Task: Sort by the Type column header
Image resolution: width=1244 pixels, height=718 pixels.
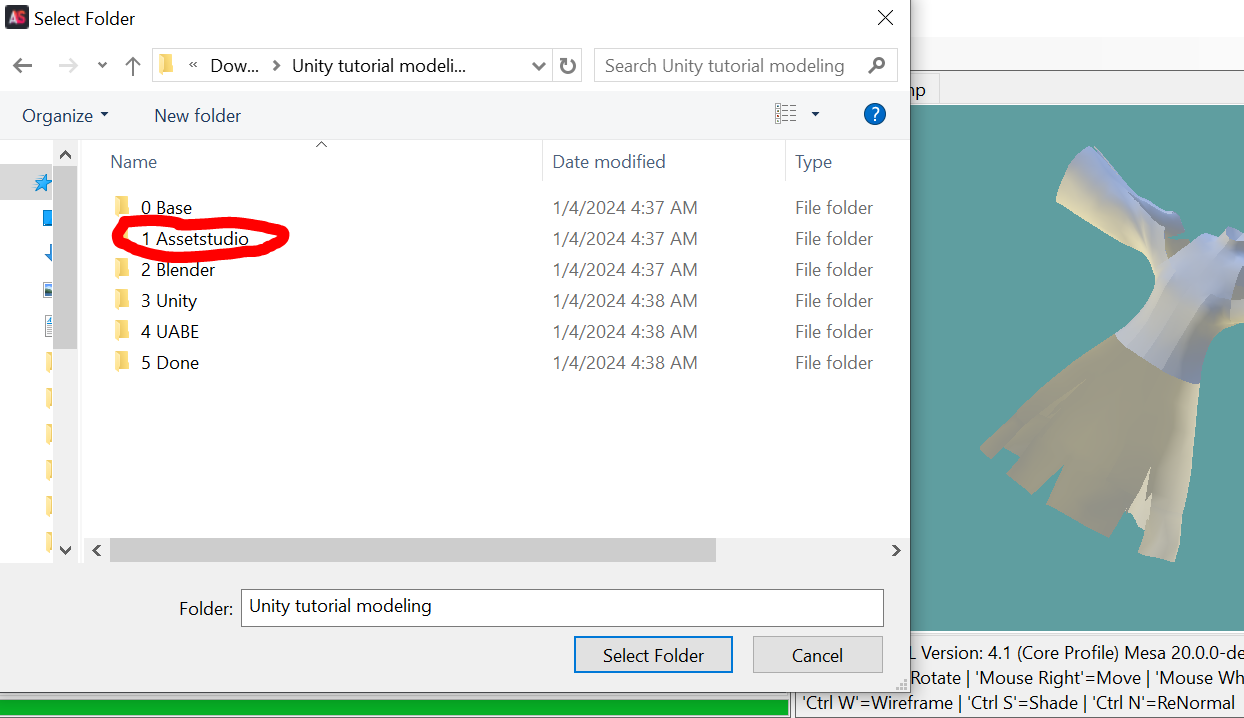Action: pos(813,162)
